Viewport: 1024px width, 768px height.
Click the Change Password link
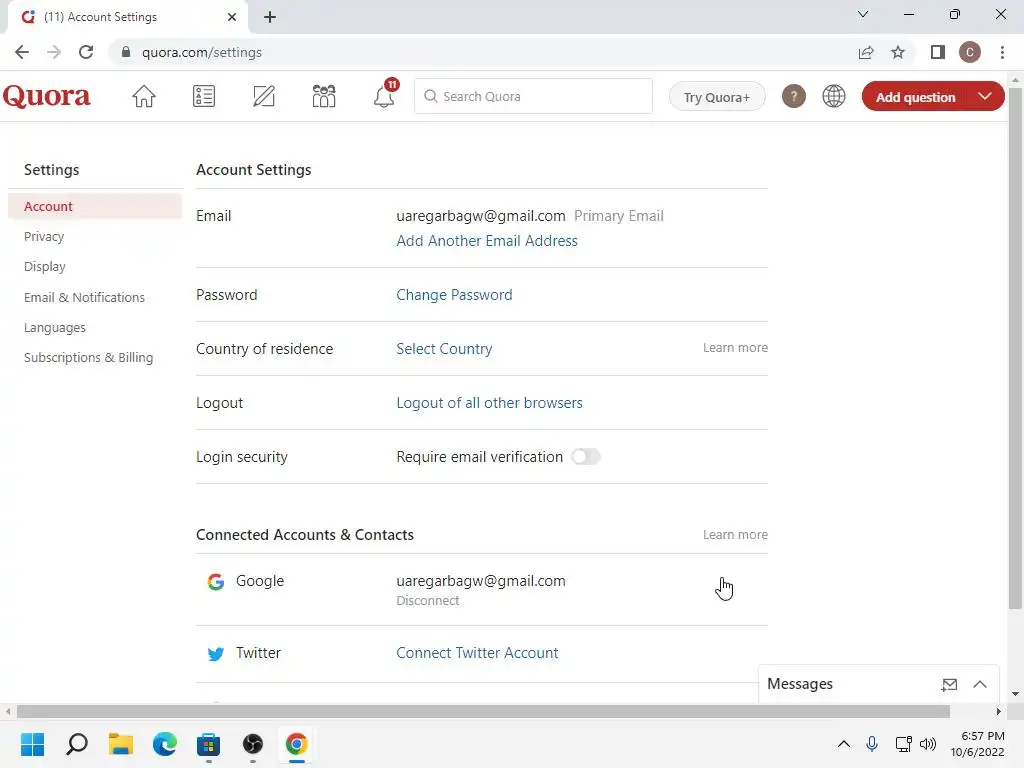pos(455,295)
